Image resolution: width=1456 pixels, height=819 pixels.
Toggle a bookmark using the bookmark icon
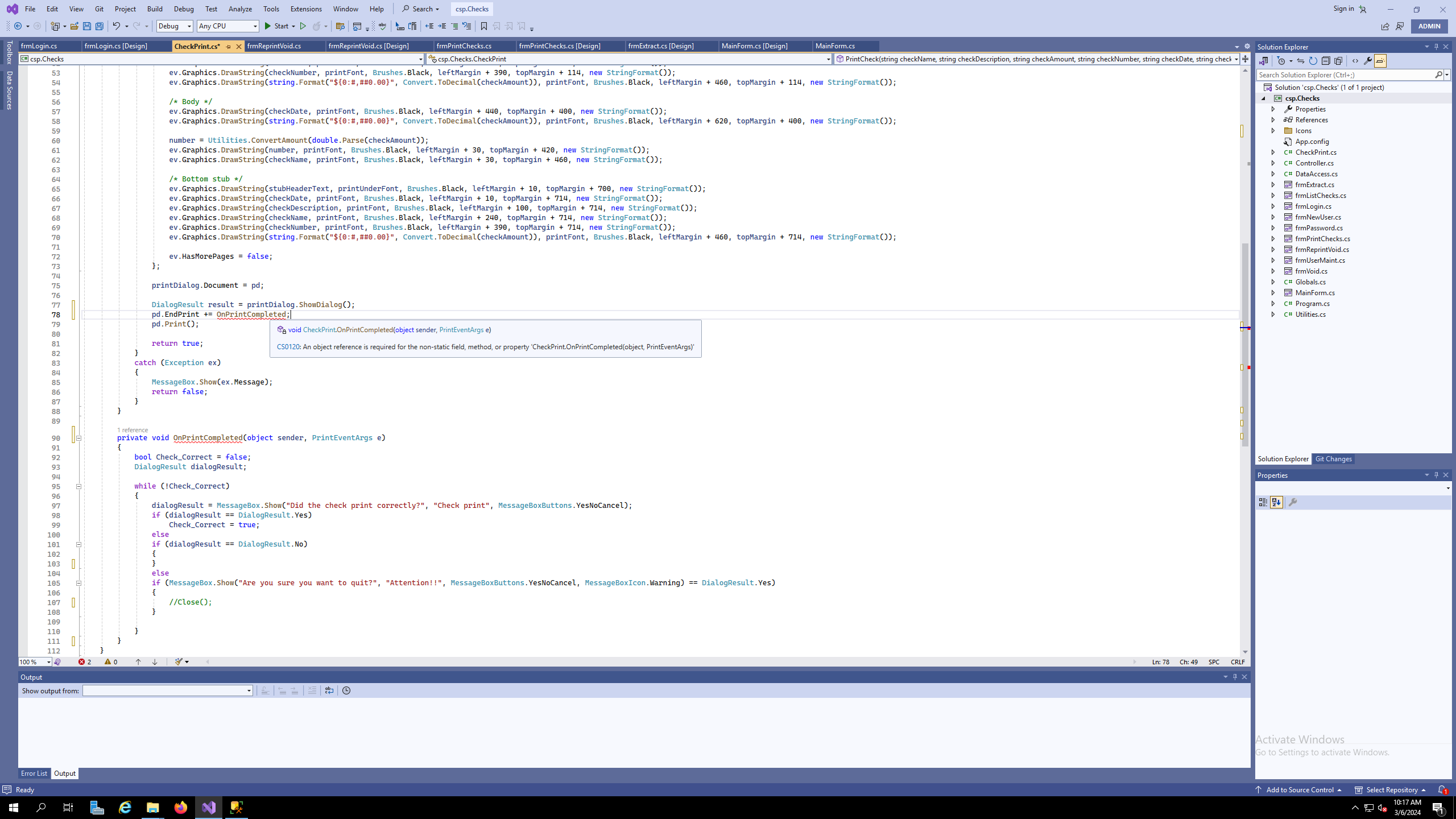pos(484,26)
